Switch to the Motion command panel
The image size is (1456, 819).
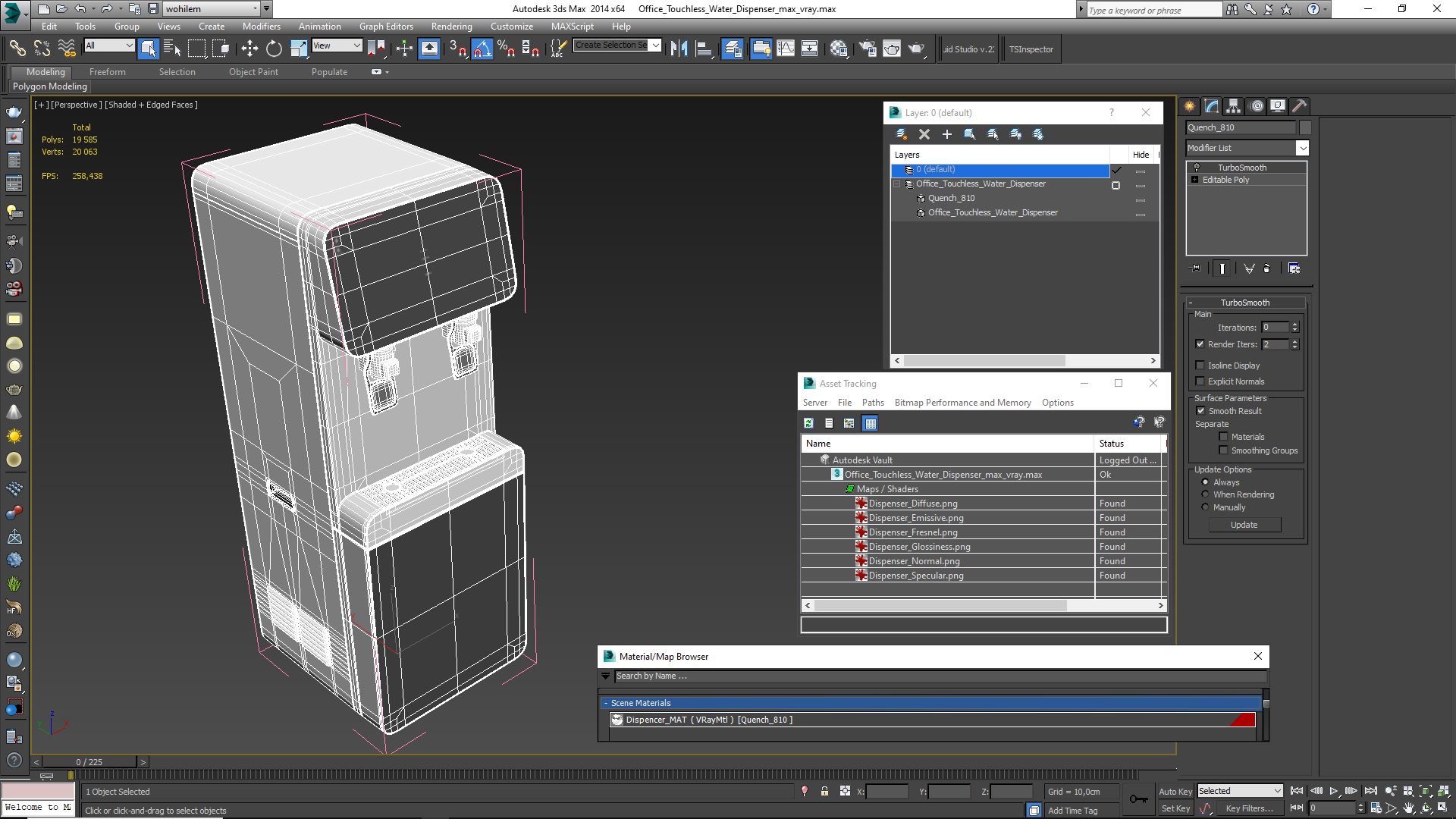pos(1257,106)
